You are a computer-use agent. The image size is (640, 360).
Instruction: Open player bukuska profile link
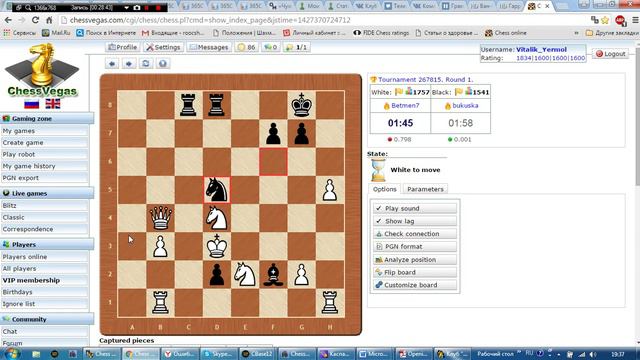(465, 105)
